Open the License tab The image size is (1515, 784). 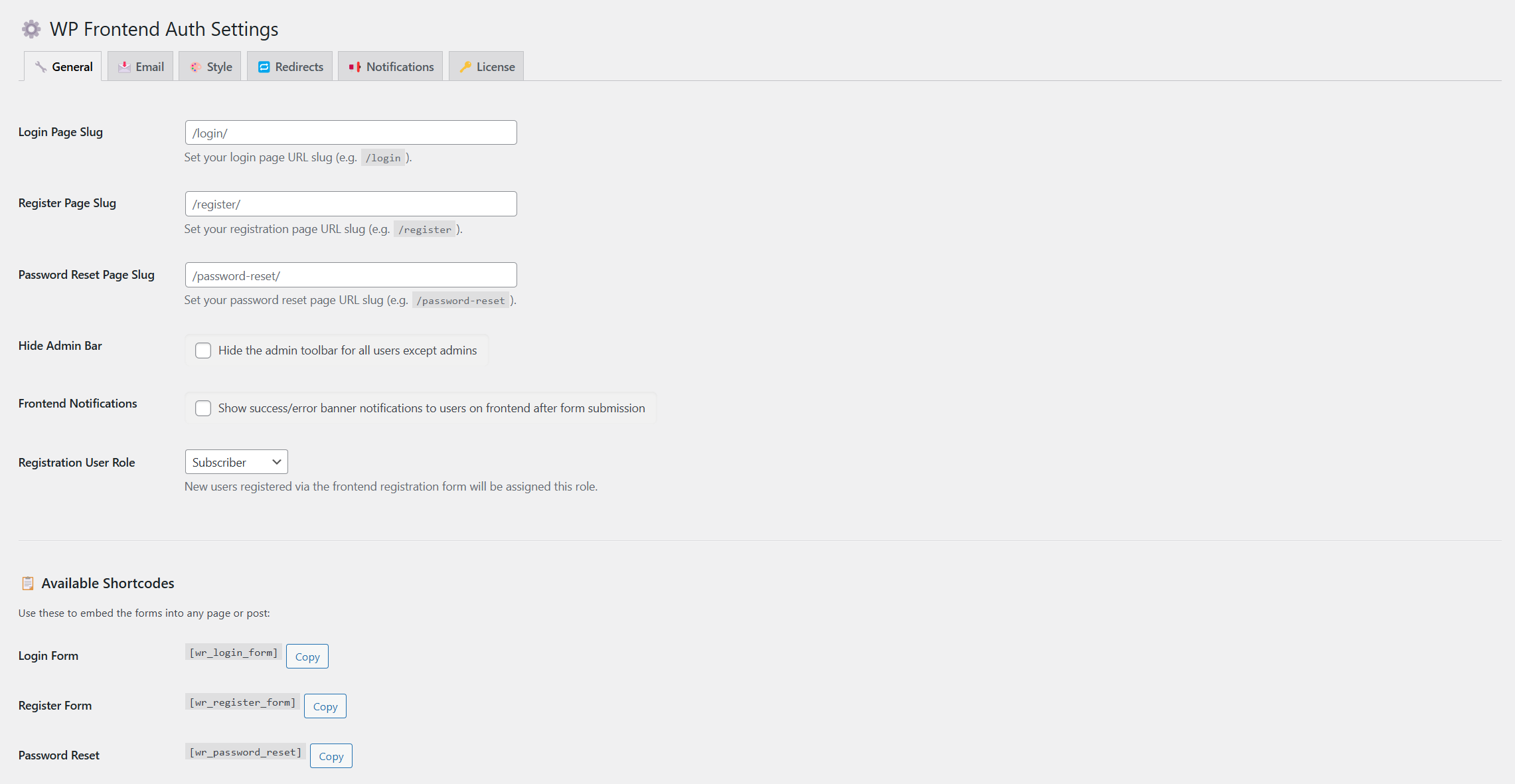pyautogui.click(x=486, y=66)
